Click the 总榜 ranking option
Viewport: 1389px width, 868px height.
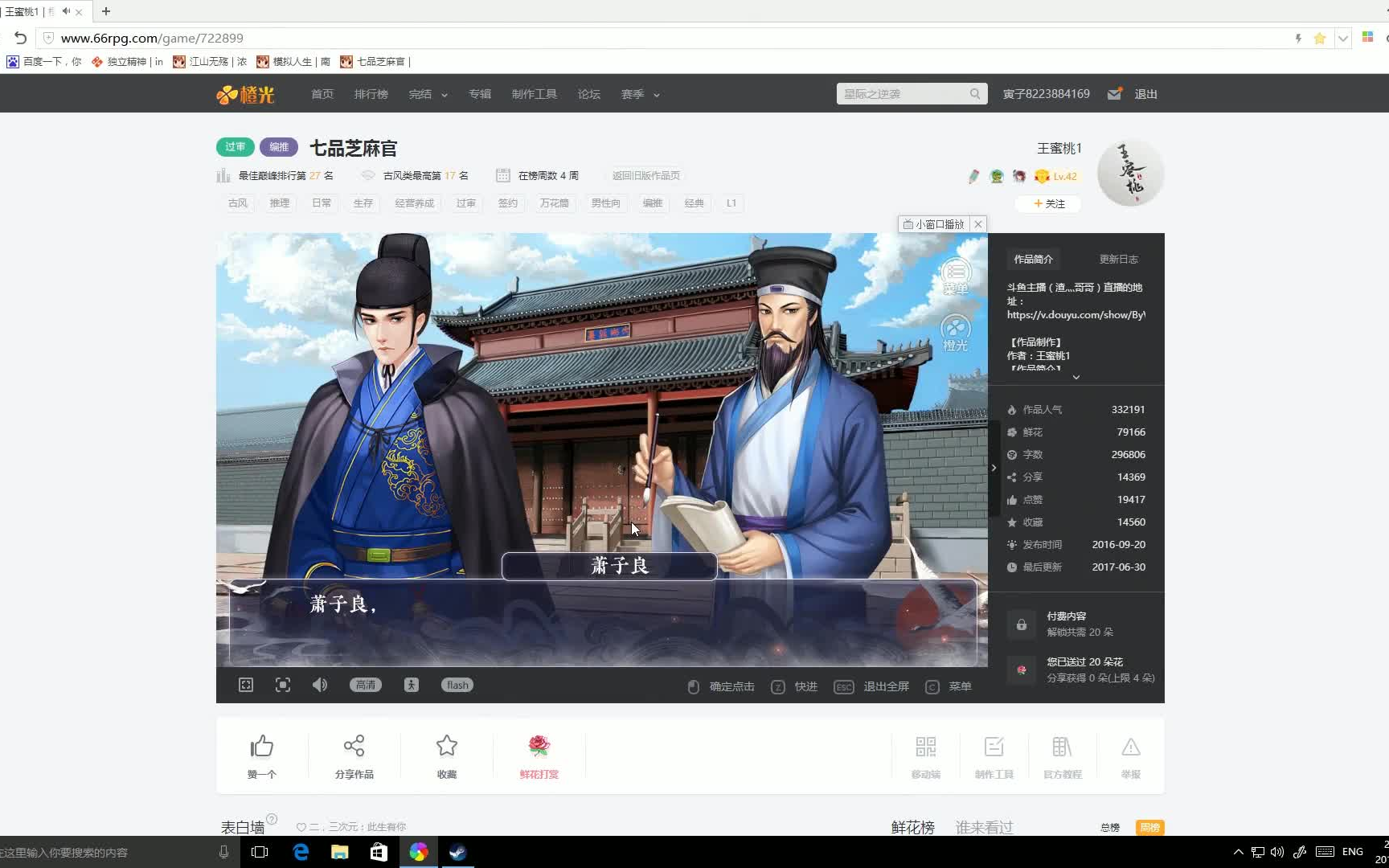point(1110,827)
